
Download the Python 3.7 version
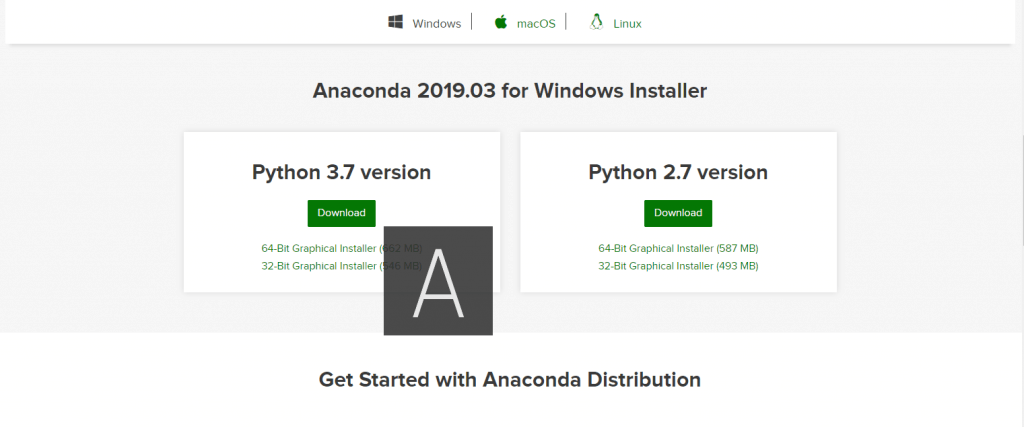pos(342,213)
